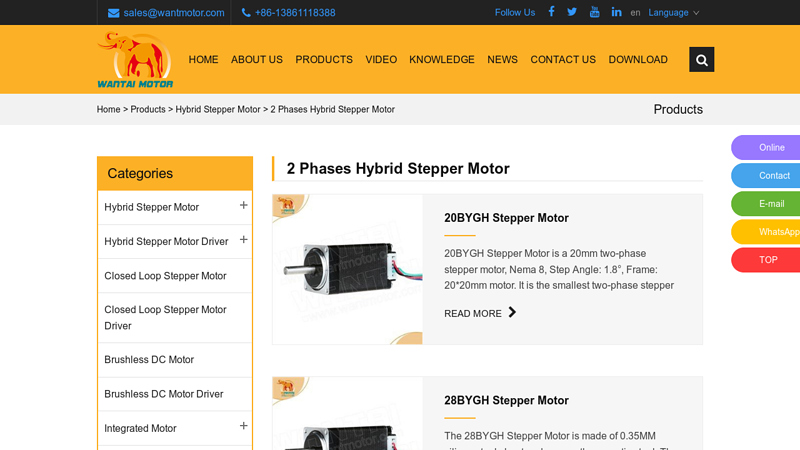Click the red TOP button
The width and height of the screenshot is (800, 450).
point(765,260)
